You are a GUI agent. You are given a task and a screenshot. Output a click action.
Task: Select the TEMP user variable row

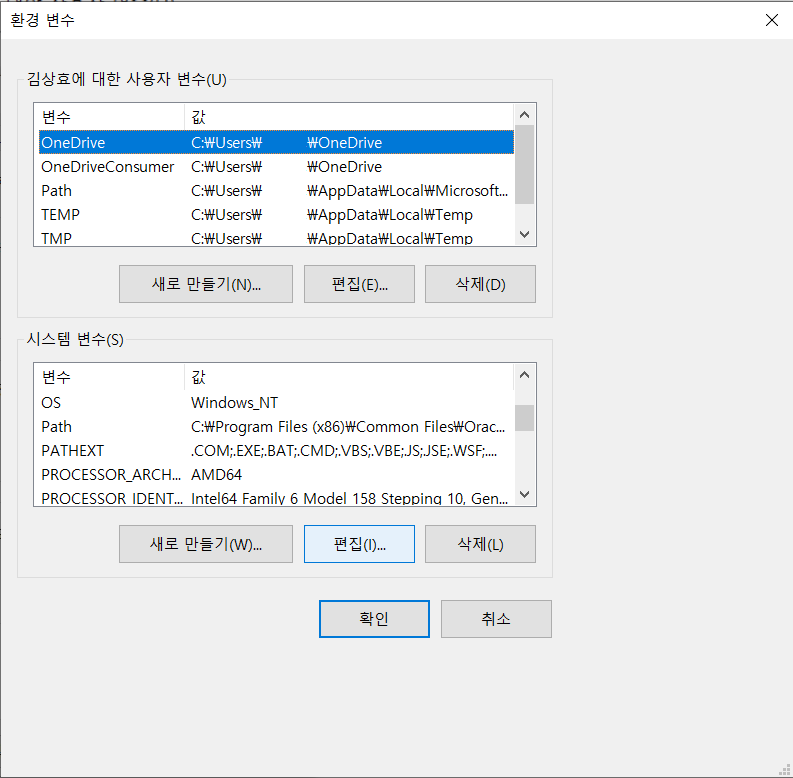click(276, 215)
